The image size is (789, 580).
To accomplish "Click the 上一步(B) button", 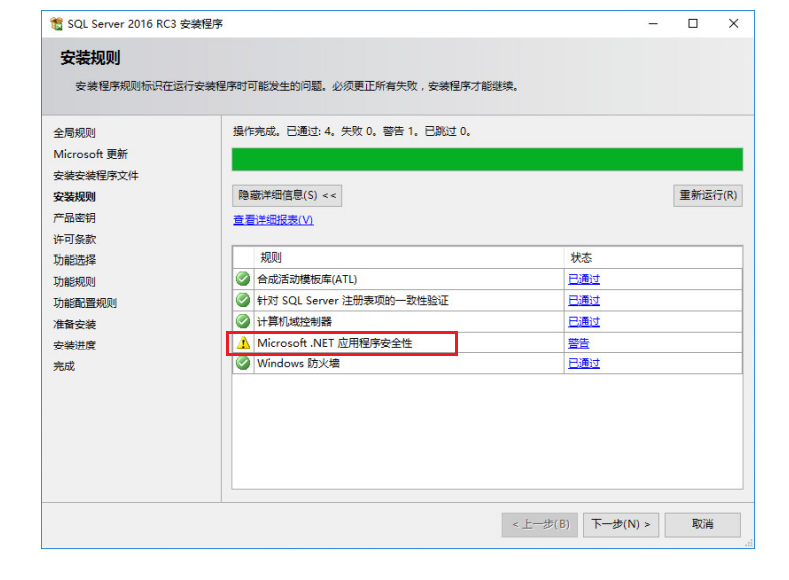I will point(539,525).
